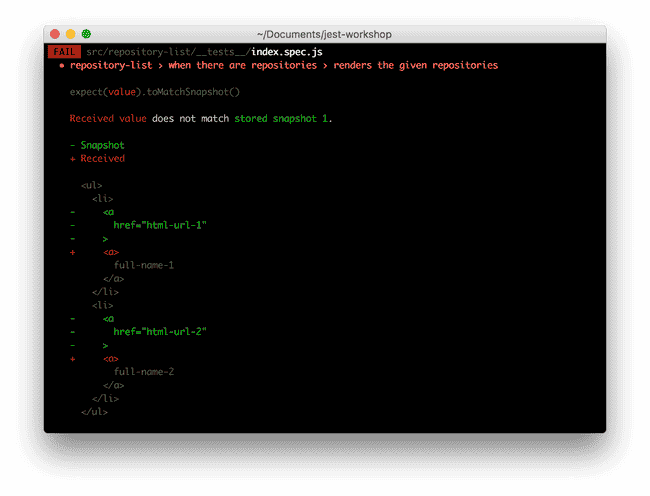
Task: Click the opening <ul> tag line
Action: tap(91, 185)
